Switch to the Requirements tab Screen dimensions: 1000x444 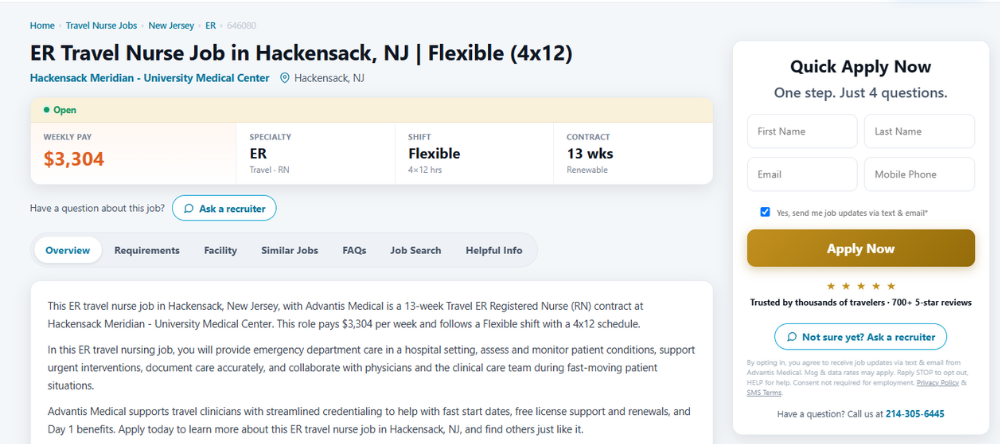[147, 250]
